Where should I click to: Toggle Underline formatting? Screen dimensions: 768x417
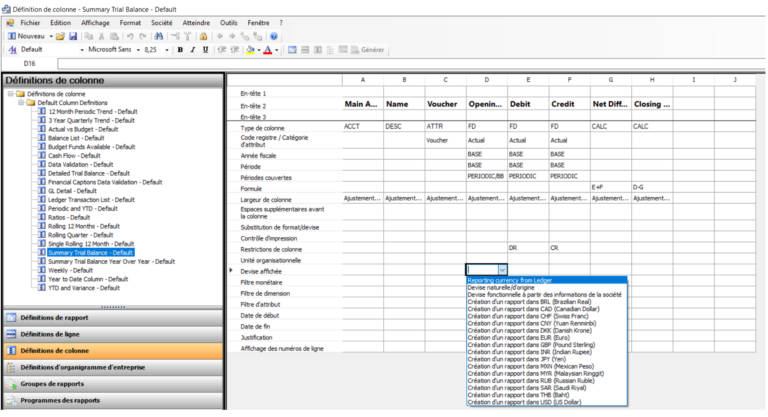tap(204, 49)
